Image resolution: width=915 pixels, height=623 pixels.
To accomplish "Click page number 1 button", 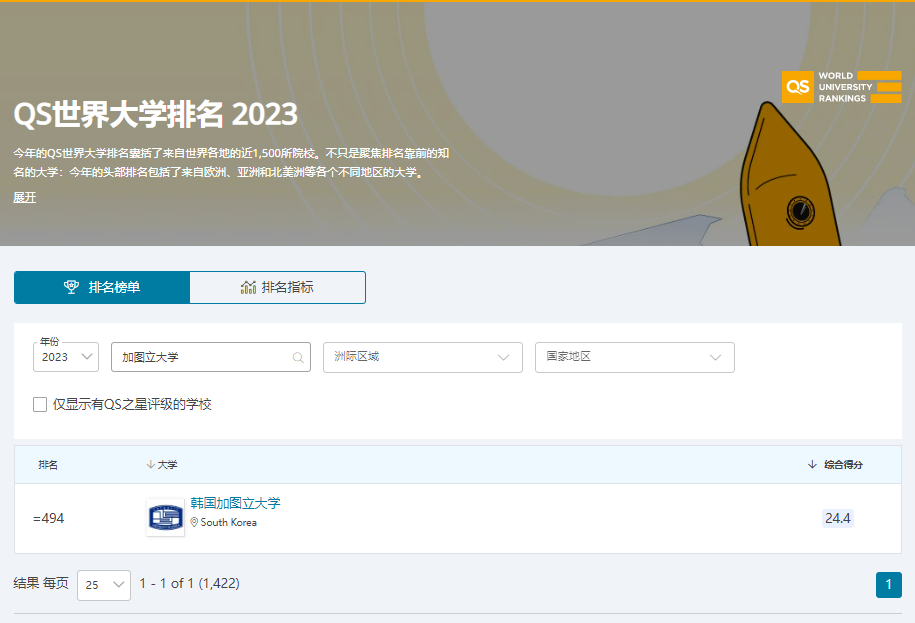I will [x=888, y=584].
